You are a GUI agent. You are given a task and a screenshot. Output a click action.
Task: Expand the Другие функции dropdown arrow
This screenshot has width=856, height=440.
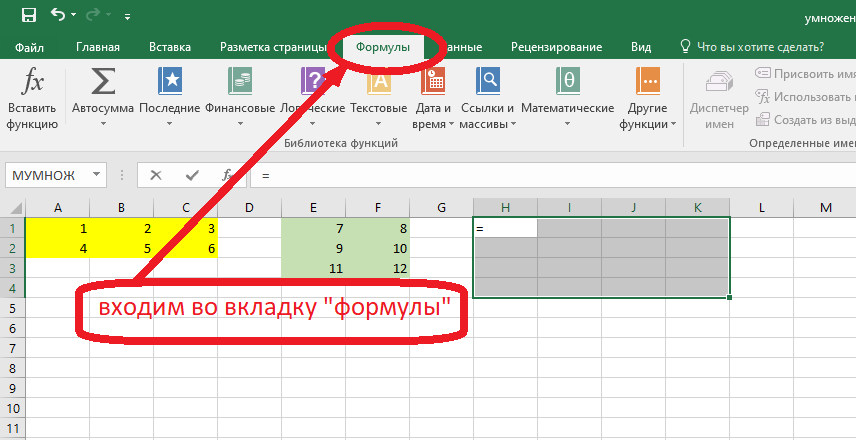pyautogui.click(x=673, y=125)
